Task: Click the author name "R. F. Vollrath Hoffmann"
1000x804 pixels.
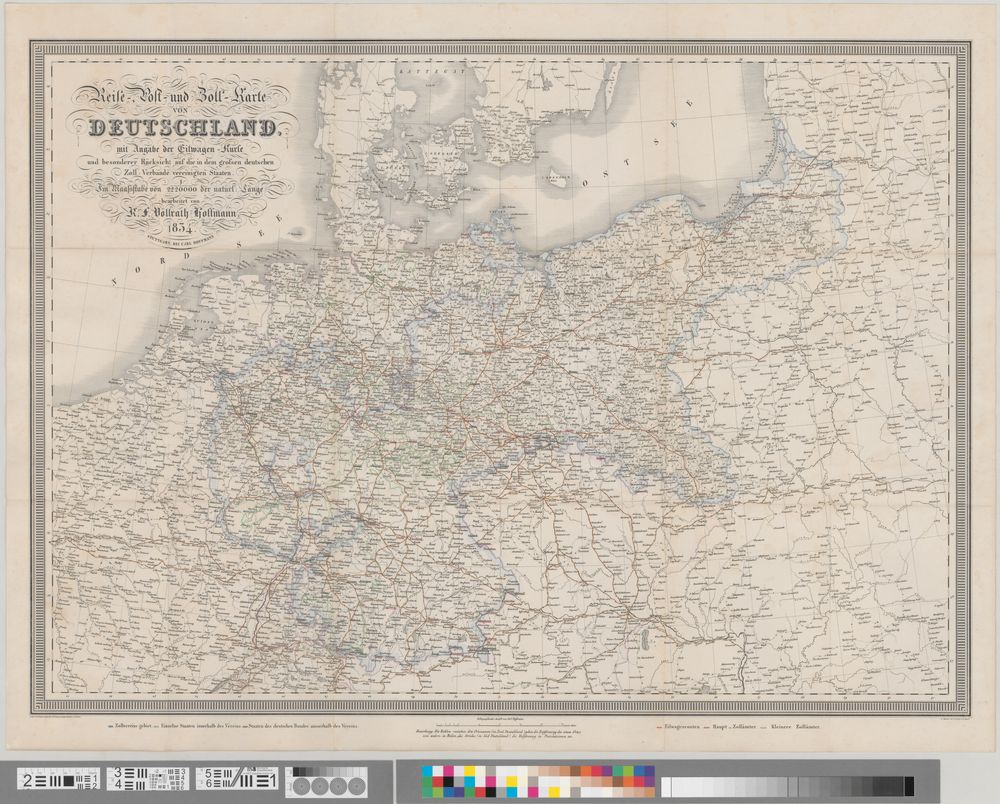Action: (182, 214)
